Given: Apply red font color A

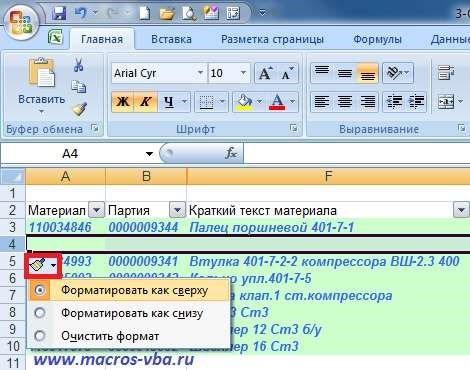Looking at the screenshot, I should click(277, 101).
